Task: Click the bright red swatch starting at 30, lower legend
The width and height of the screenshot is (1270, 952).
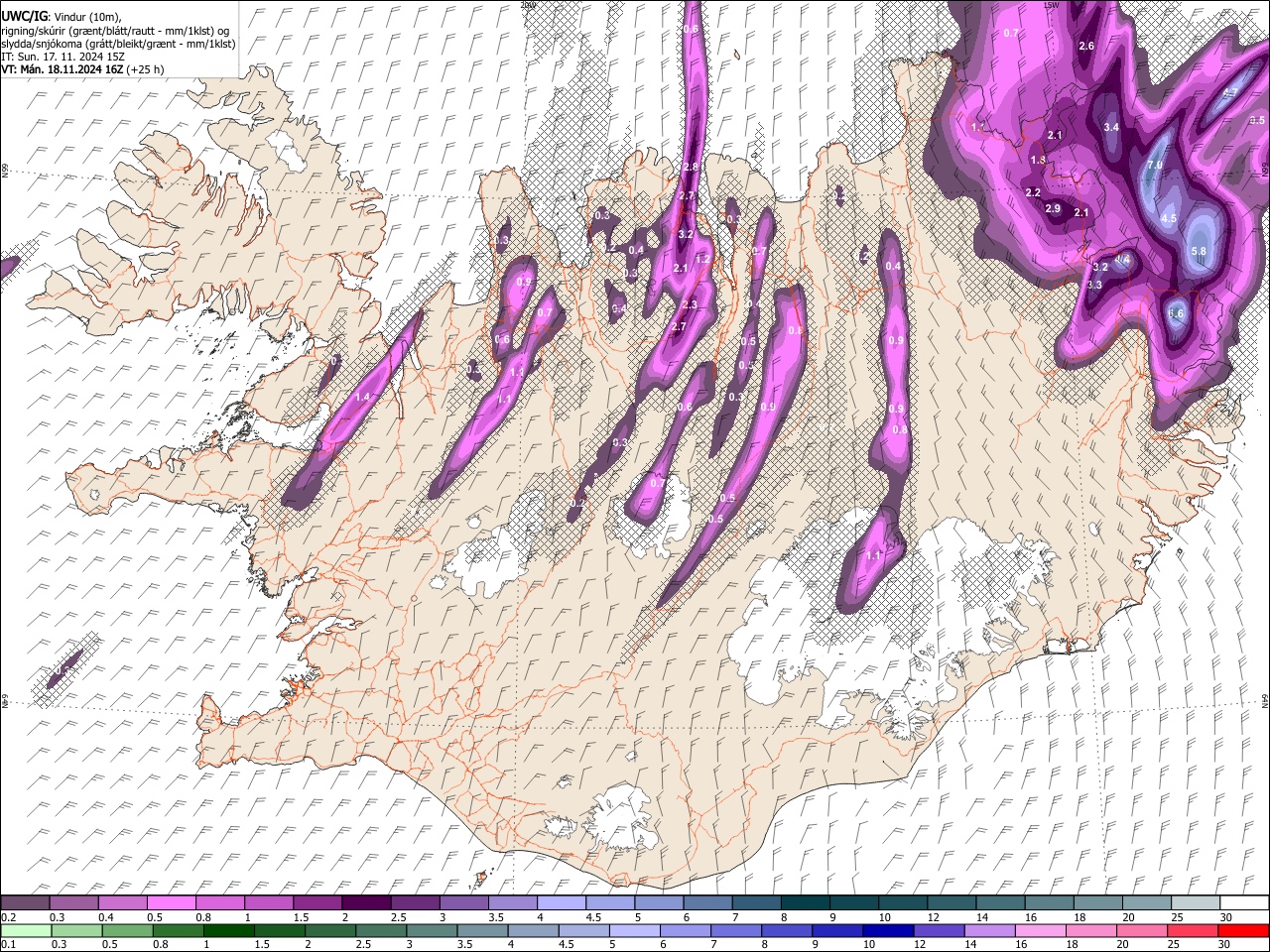Action: click(1243, 931)
